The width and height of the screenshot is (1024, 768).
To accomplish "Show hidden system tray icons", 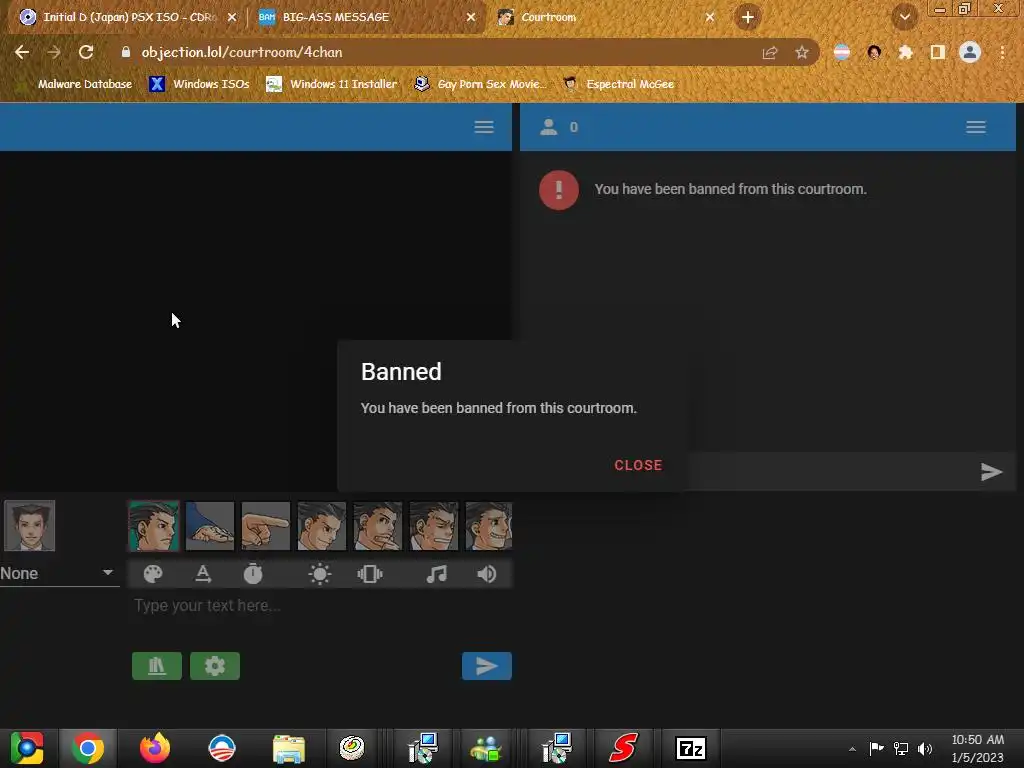I will [852, 749].
